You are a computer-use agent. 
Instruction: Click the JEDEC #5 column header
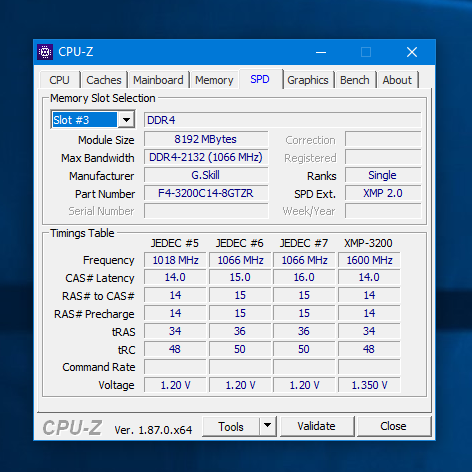coord(175,243)
